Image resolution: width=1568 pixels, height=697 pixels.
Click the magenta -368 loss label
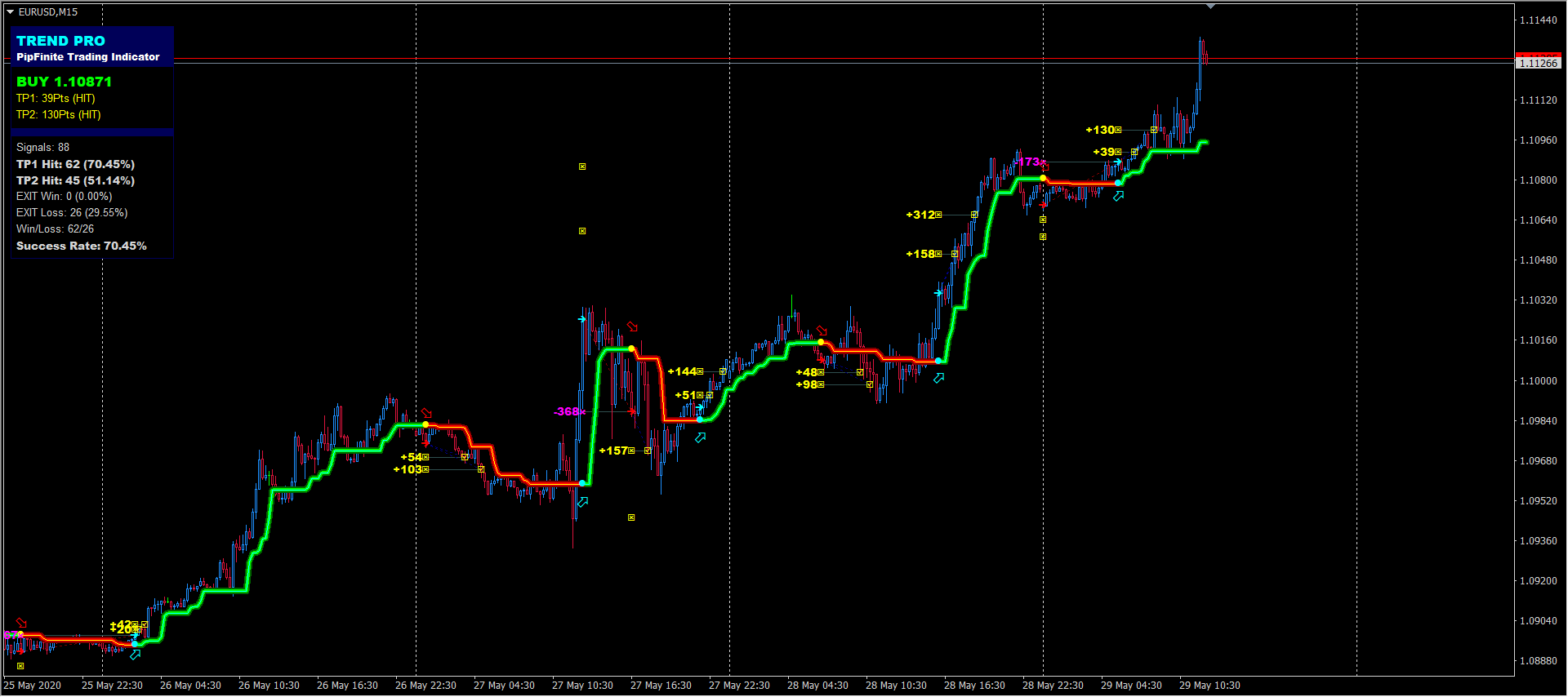click(567, 411)
